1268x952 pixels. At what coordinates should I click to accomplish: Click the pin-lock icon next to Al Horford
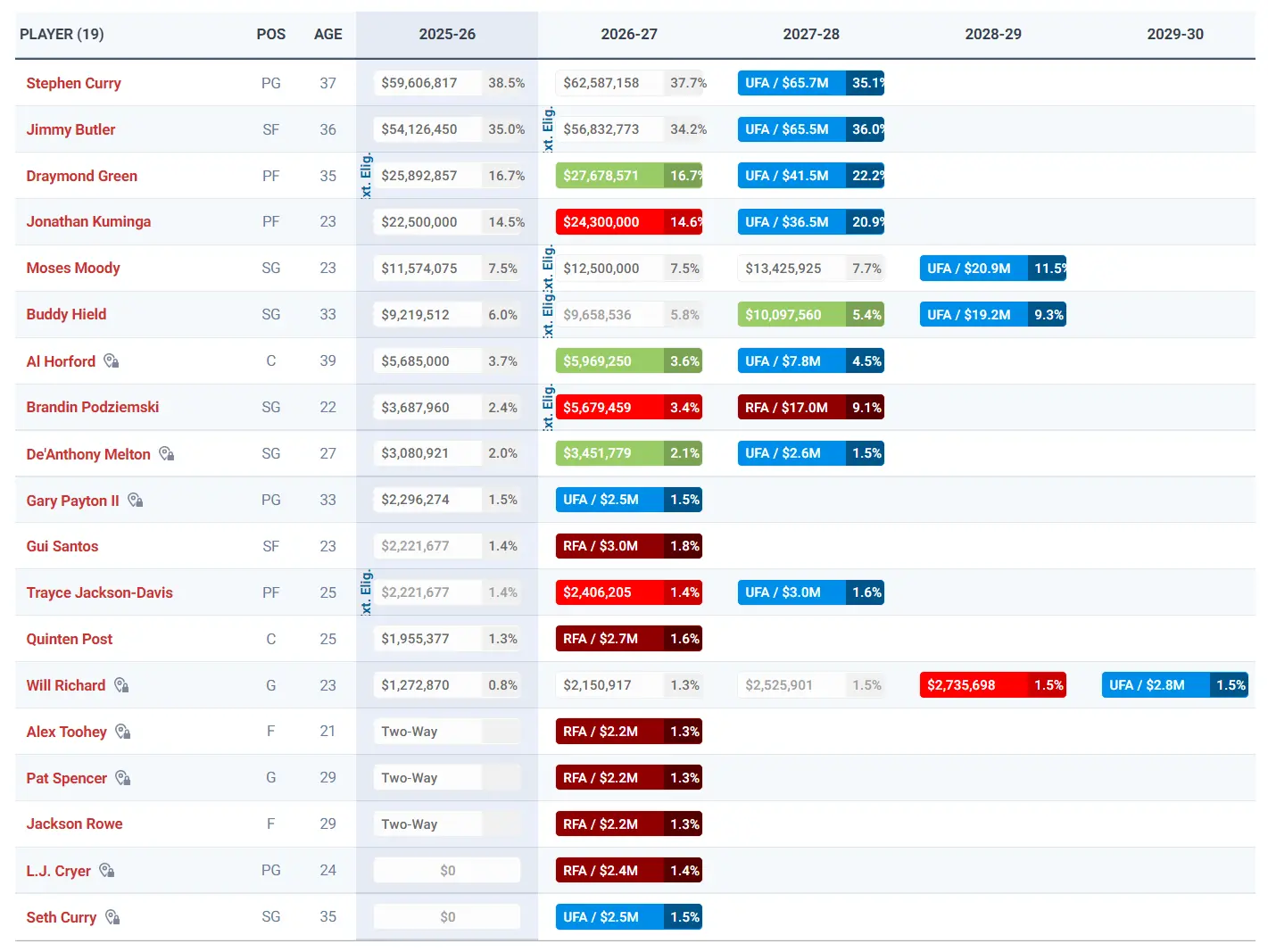(x=112, y=360)
